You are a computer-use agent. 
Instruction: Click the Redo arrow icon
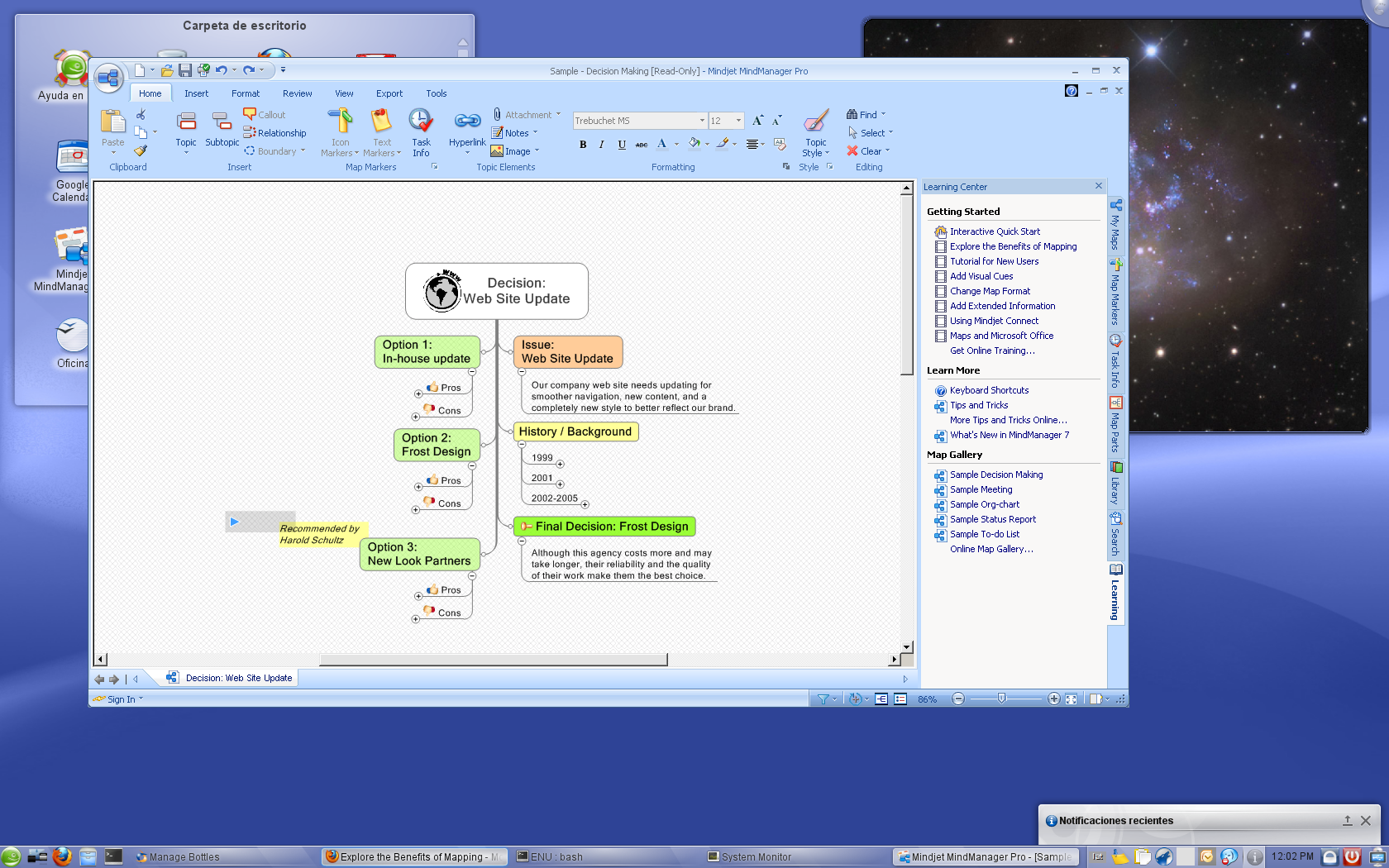click(x=248, y=70)
